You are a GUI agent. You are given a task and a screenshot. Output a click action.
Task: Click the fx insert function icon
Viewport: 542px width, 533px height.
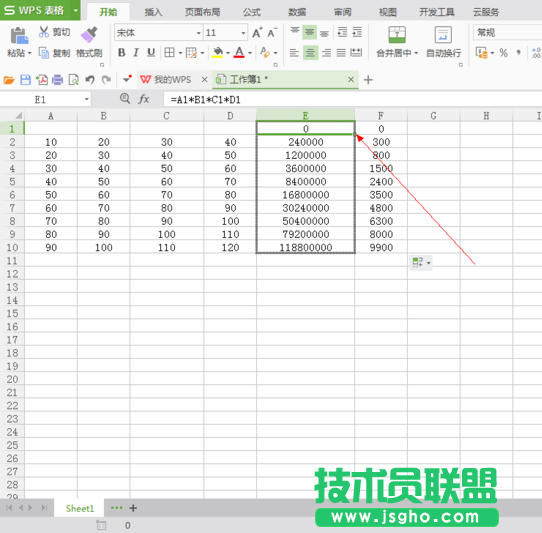(x=144, y=100)
